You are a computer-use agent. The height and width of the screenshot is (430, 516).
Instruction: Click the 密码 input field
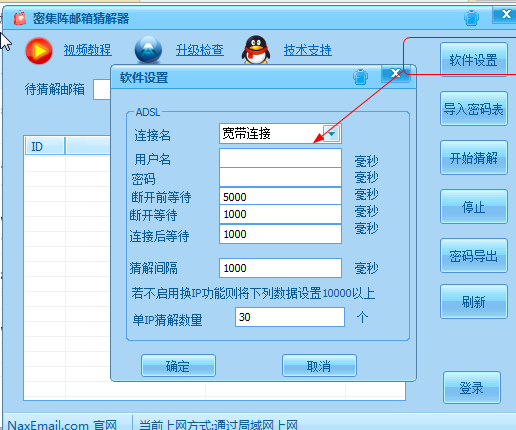point(280,177)
